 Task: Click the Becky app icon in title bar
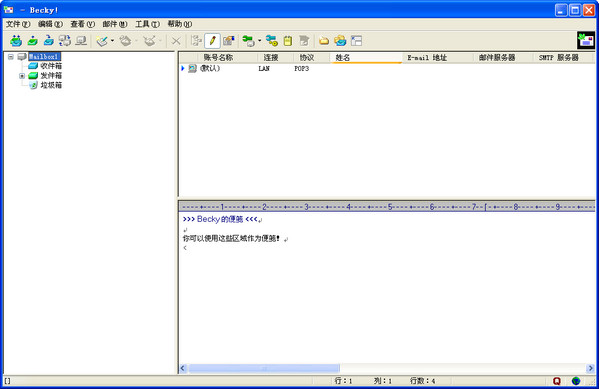(8, 10)
